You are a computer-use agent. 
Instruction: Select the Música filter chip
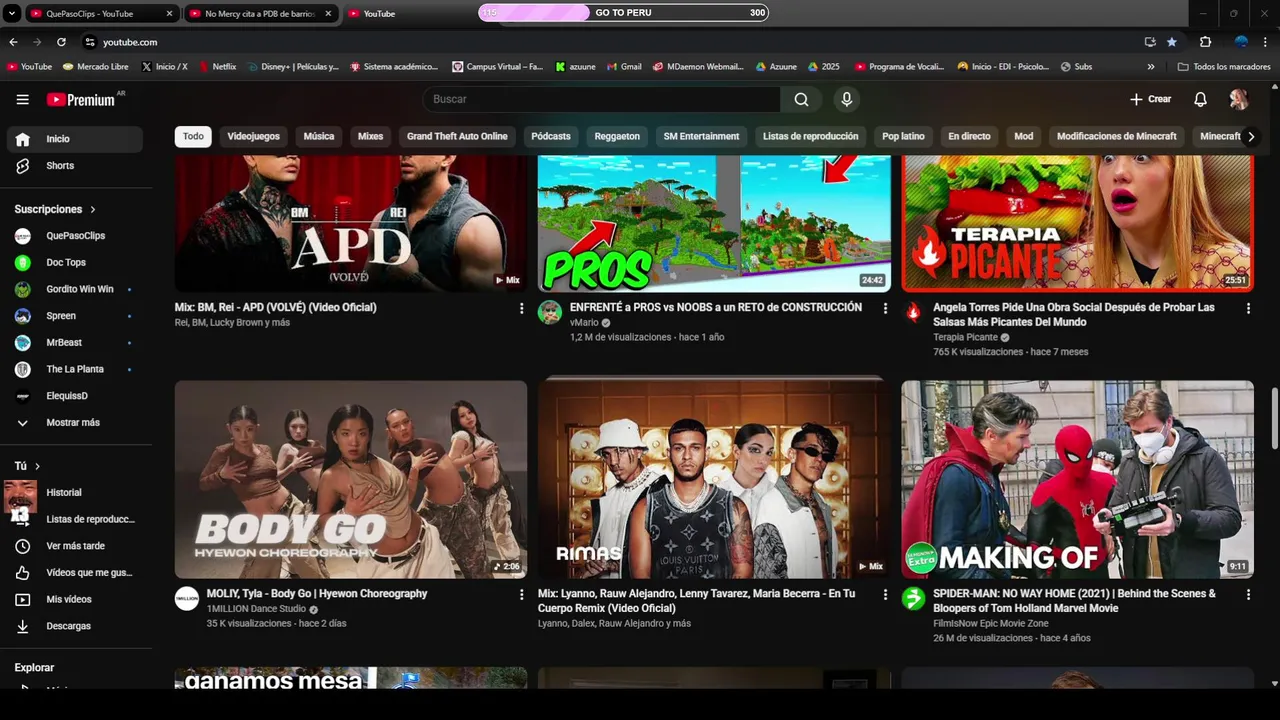pyautogui.click(x=319, y=136)
